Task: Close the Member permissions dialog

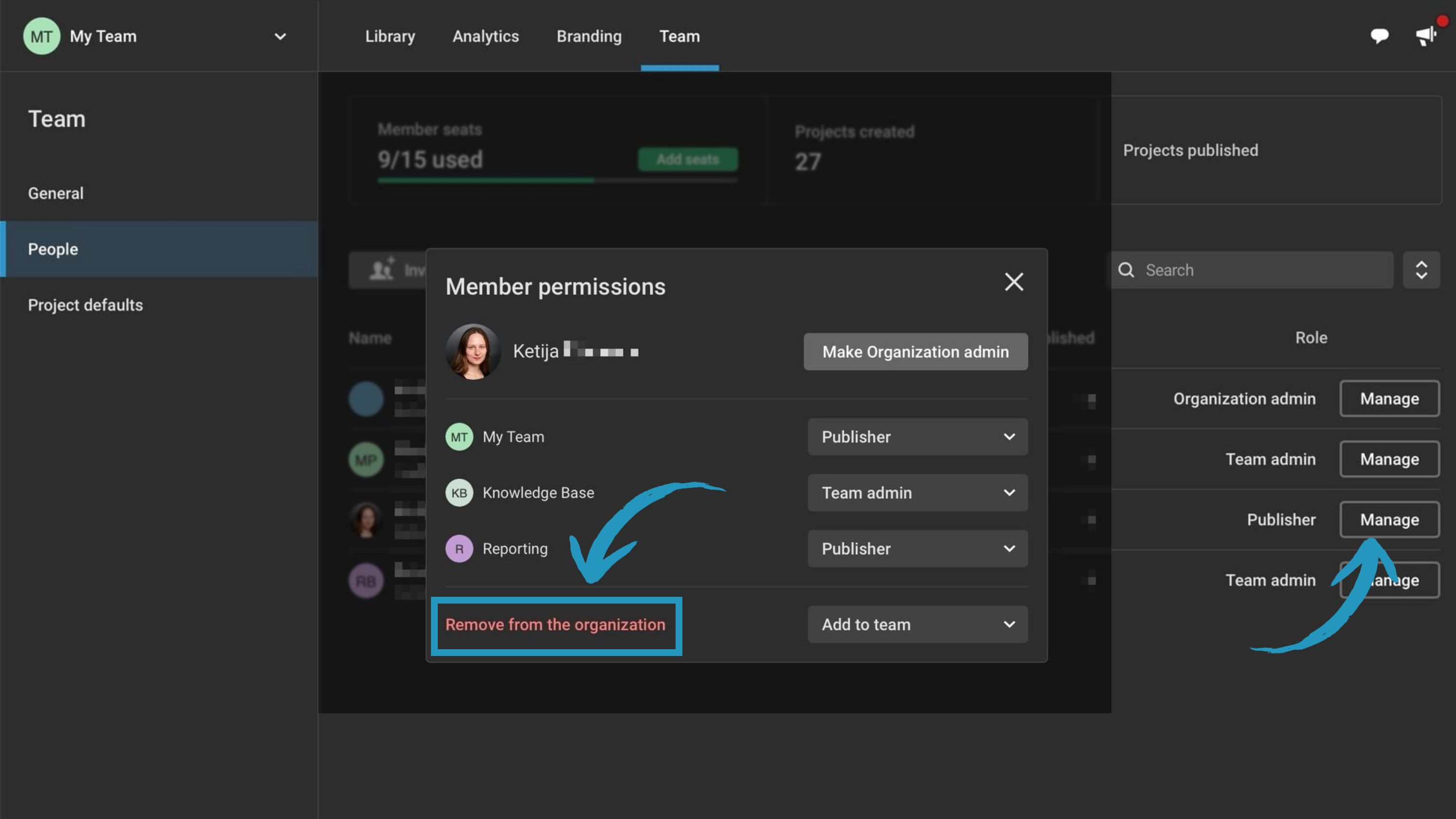Action: (x=1013, y=281)
